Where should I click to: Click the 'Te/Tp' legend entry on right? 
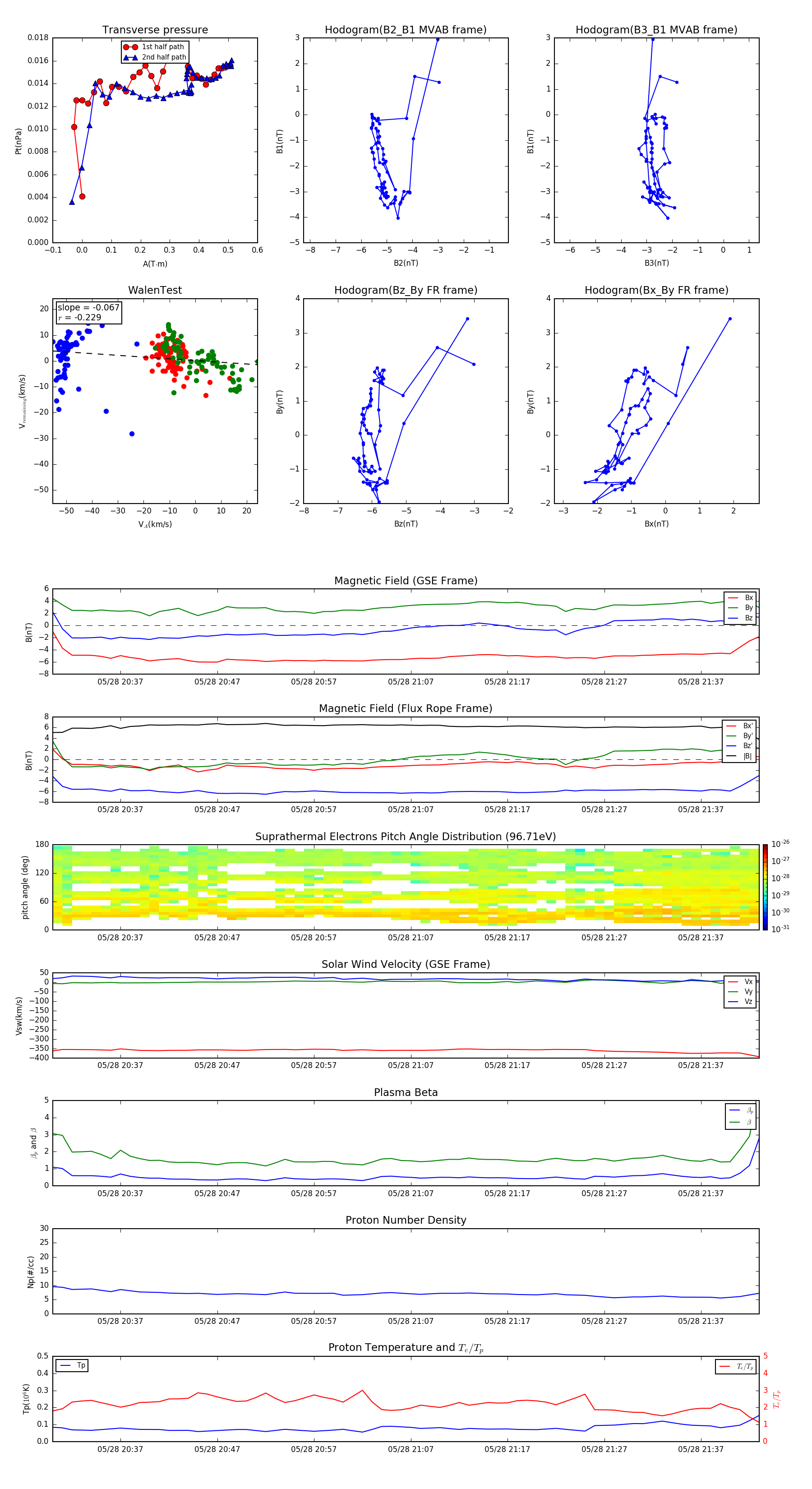coord(737,1366)
